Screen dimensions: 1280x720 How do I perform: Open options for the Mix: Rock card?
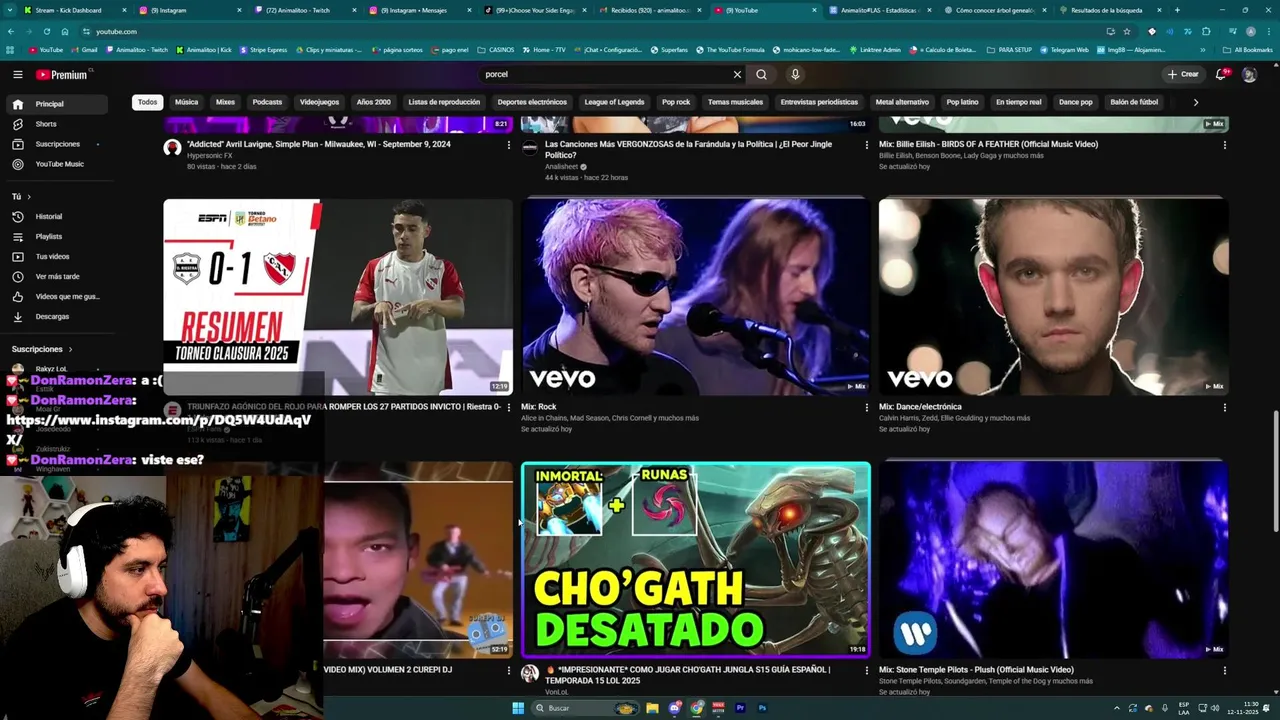(x=866, y=408)
